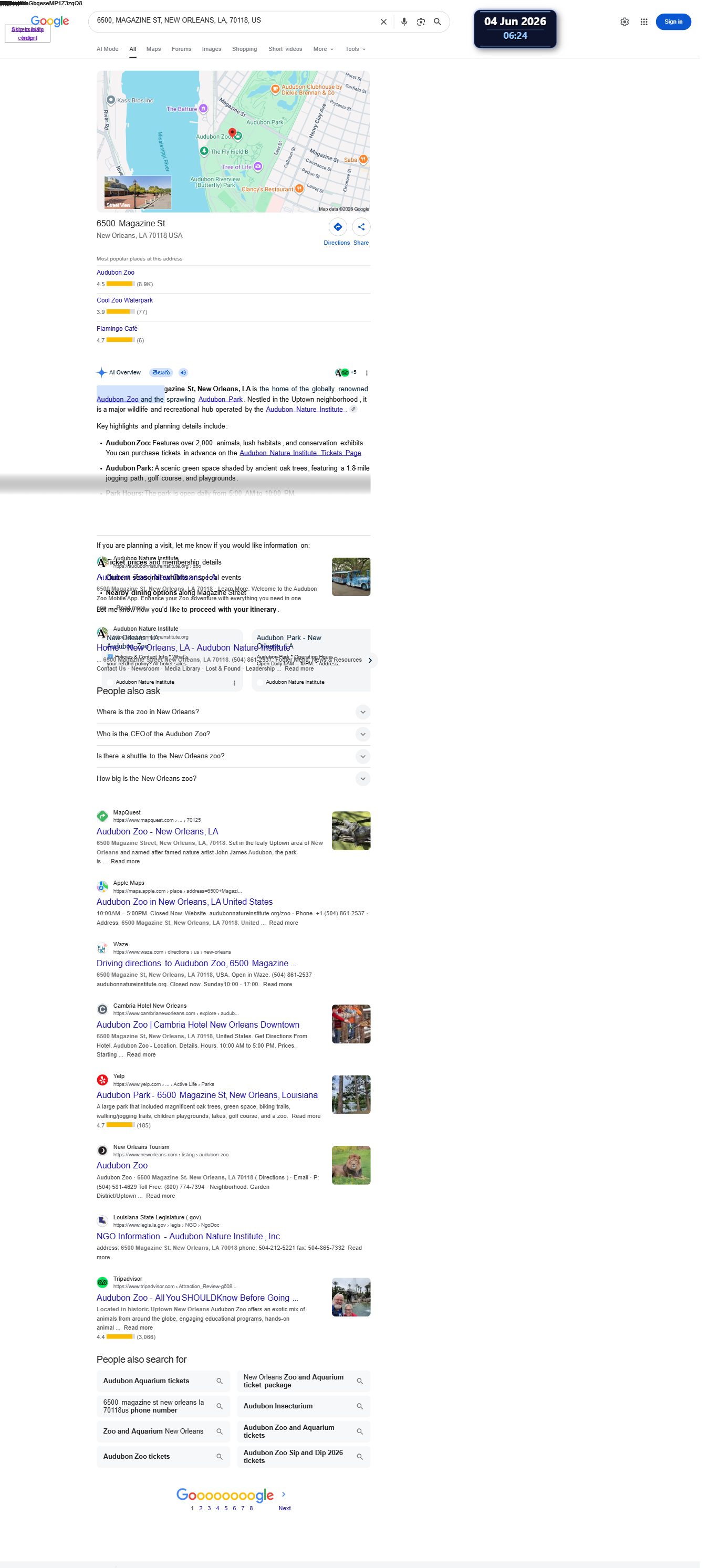Click inside the search query input field

coord(237,20)
